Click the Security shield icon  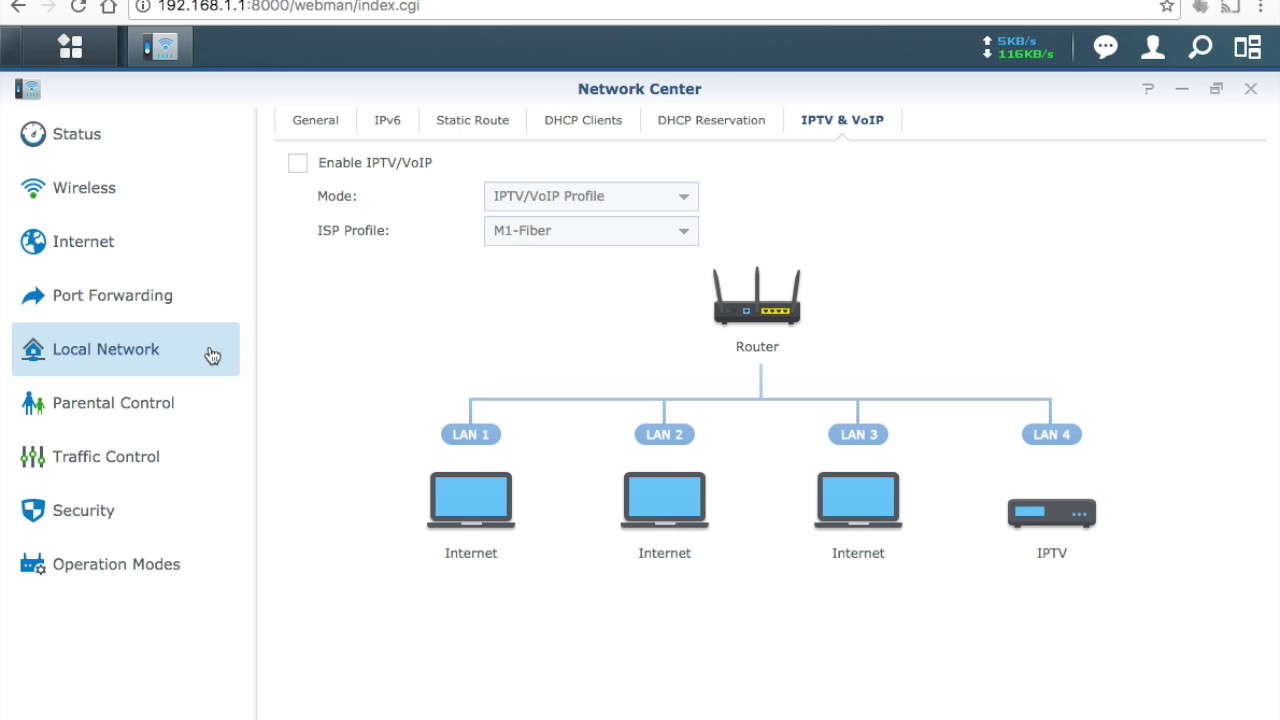(33, 510)
